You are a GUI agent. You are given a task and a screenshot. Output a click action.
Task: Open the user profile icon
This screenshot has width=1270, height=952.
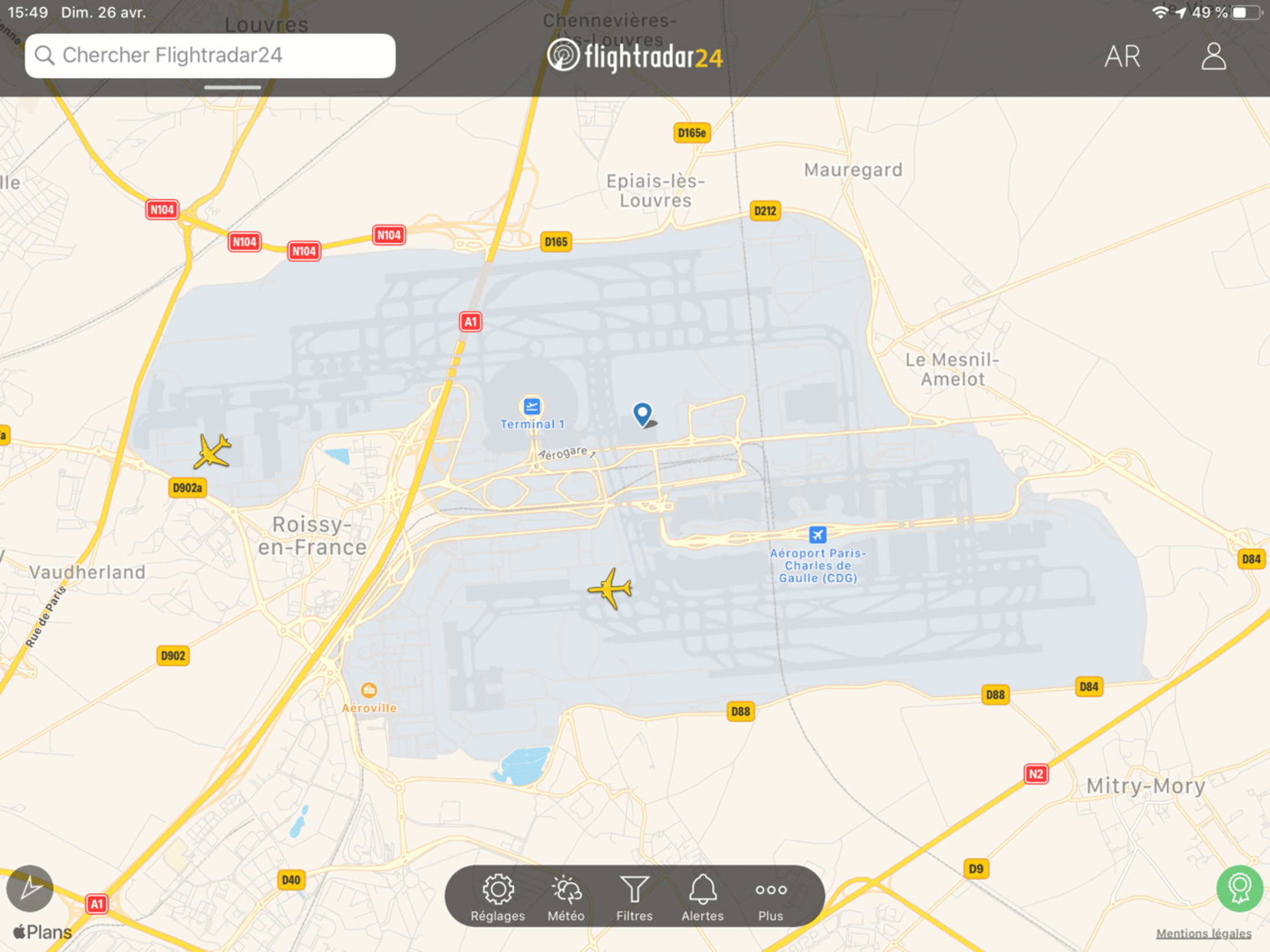[1213, 57]
